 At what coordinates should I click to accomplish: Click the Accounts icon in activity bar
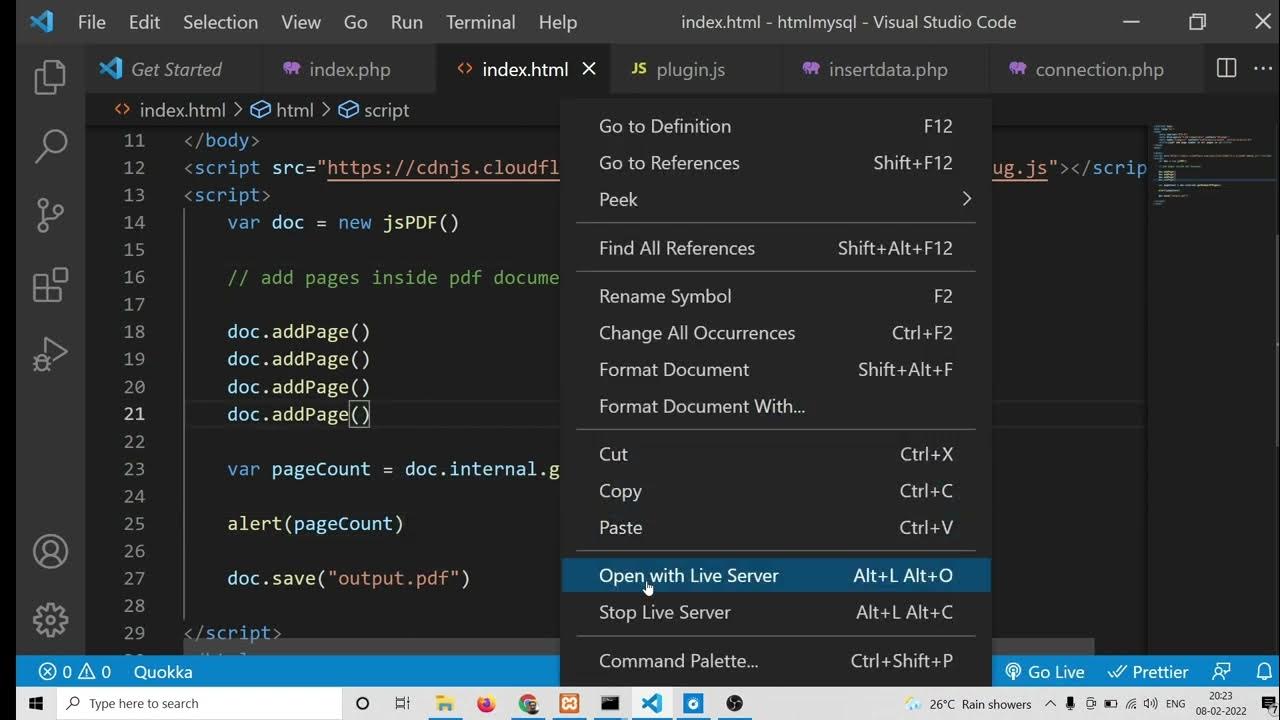49,552
